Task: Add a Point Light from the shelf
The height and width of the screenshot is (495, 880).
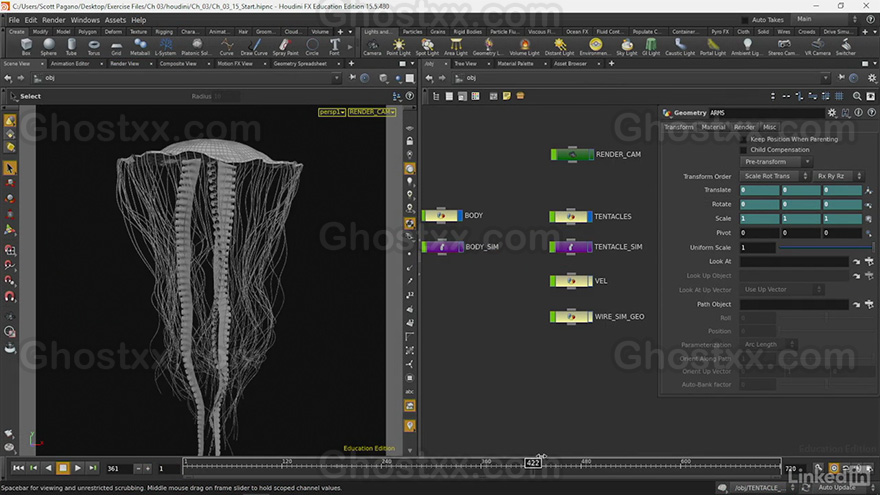Action: pos(398,47)
